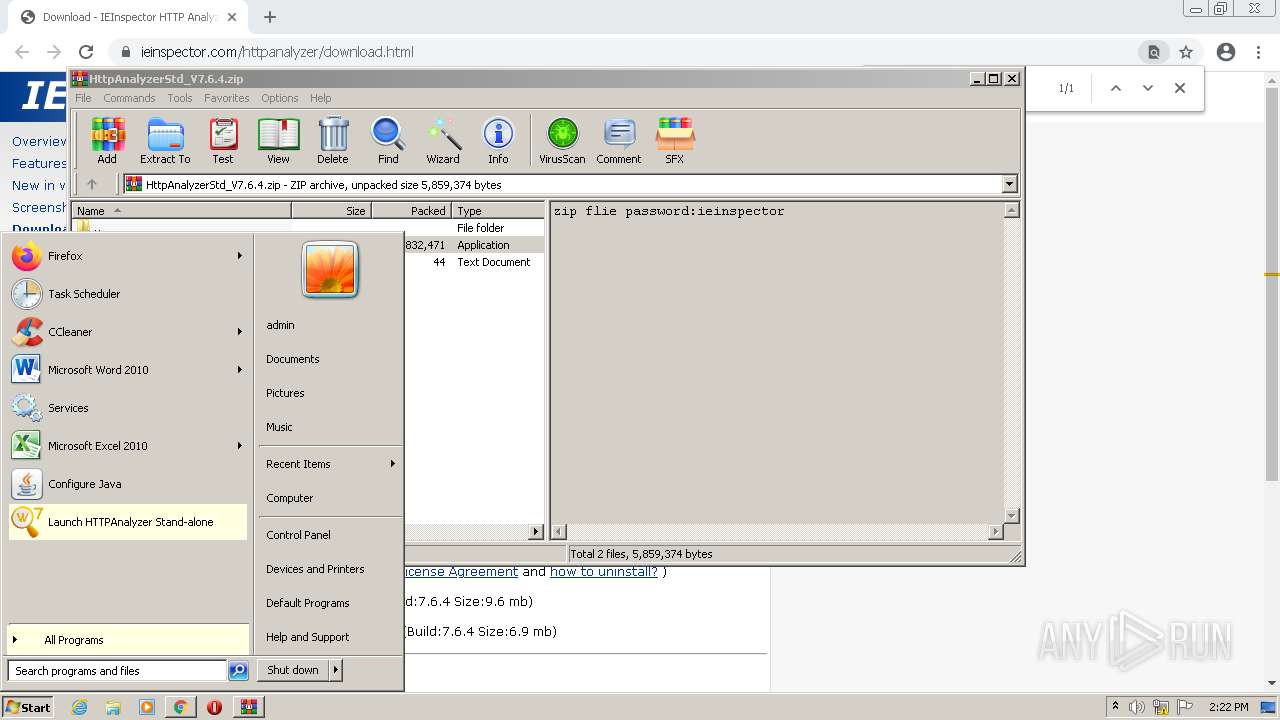Viewport: 1280px width, 720px height.
Task: Click the Shut down button
Action: (293, 670)
